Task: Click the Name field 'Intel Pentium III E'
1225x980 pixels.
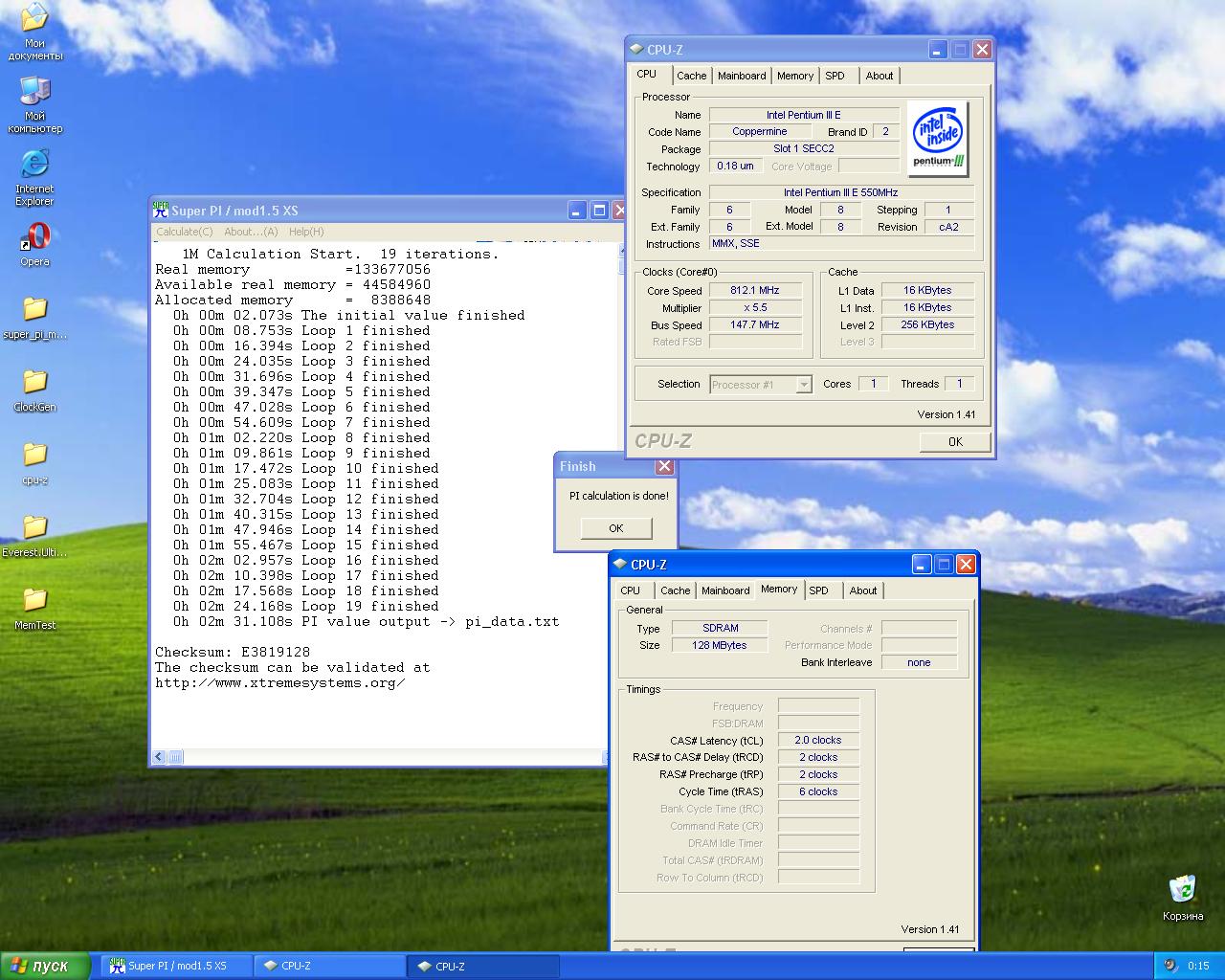Action: point(804,115)
